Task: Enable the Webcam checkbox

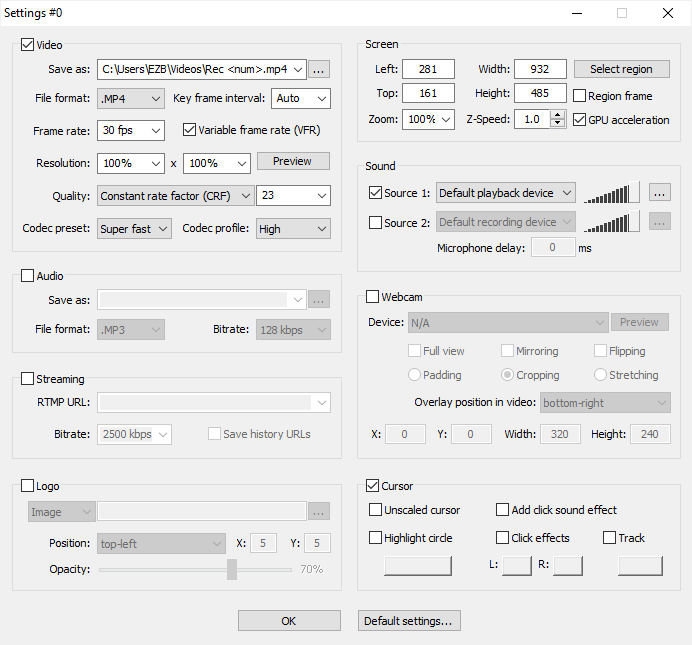Action: coord(372,296)
